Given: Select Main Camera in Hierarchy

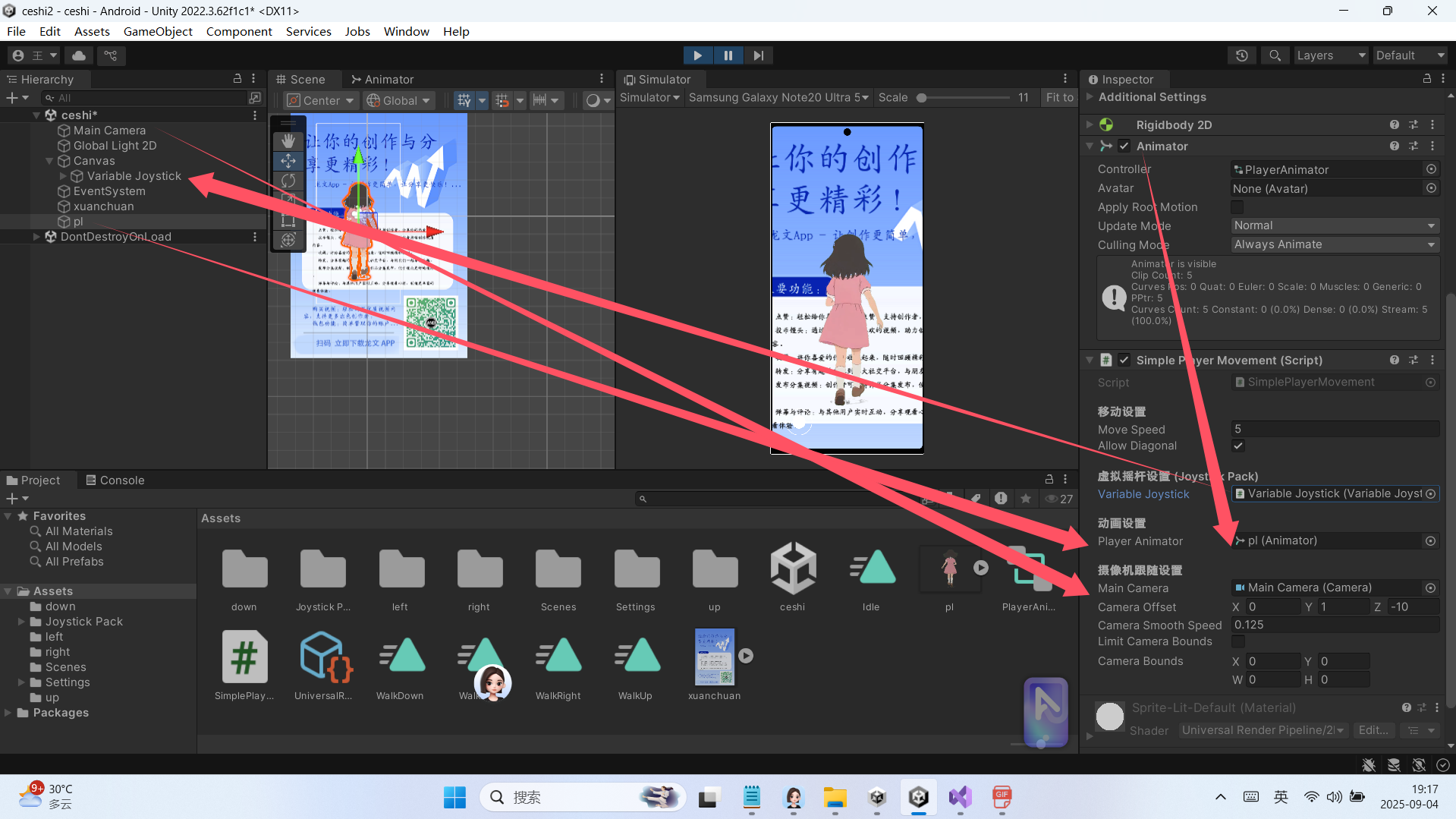Looking at the screenshot, I should click(109, 131).
